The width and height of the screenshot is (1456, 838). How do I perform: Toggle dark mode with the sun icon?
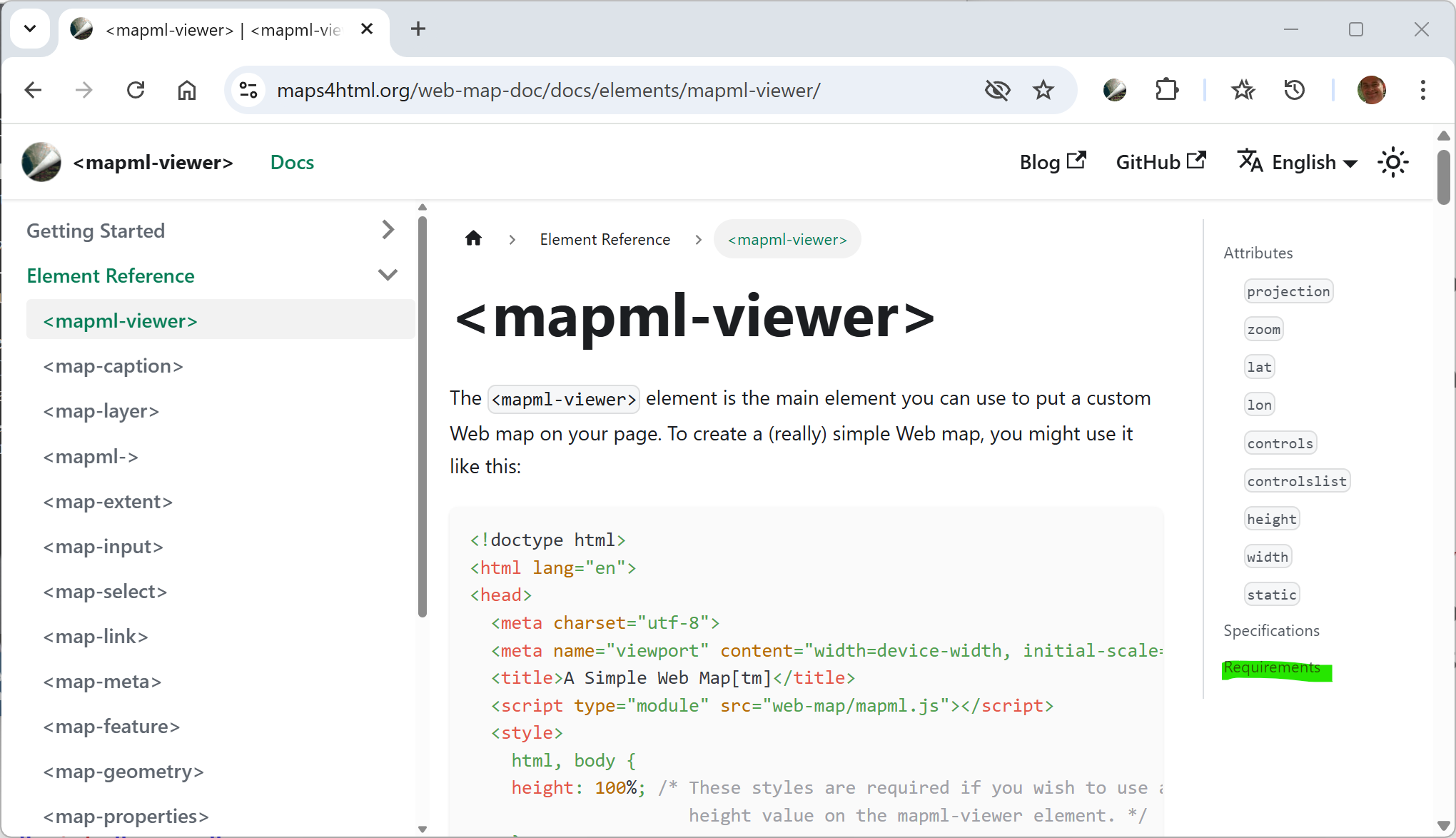[x=1392, y=162]
